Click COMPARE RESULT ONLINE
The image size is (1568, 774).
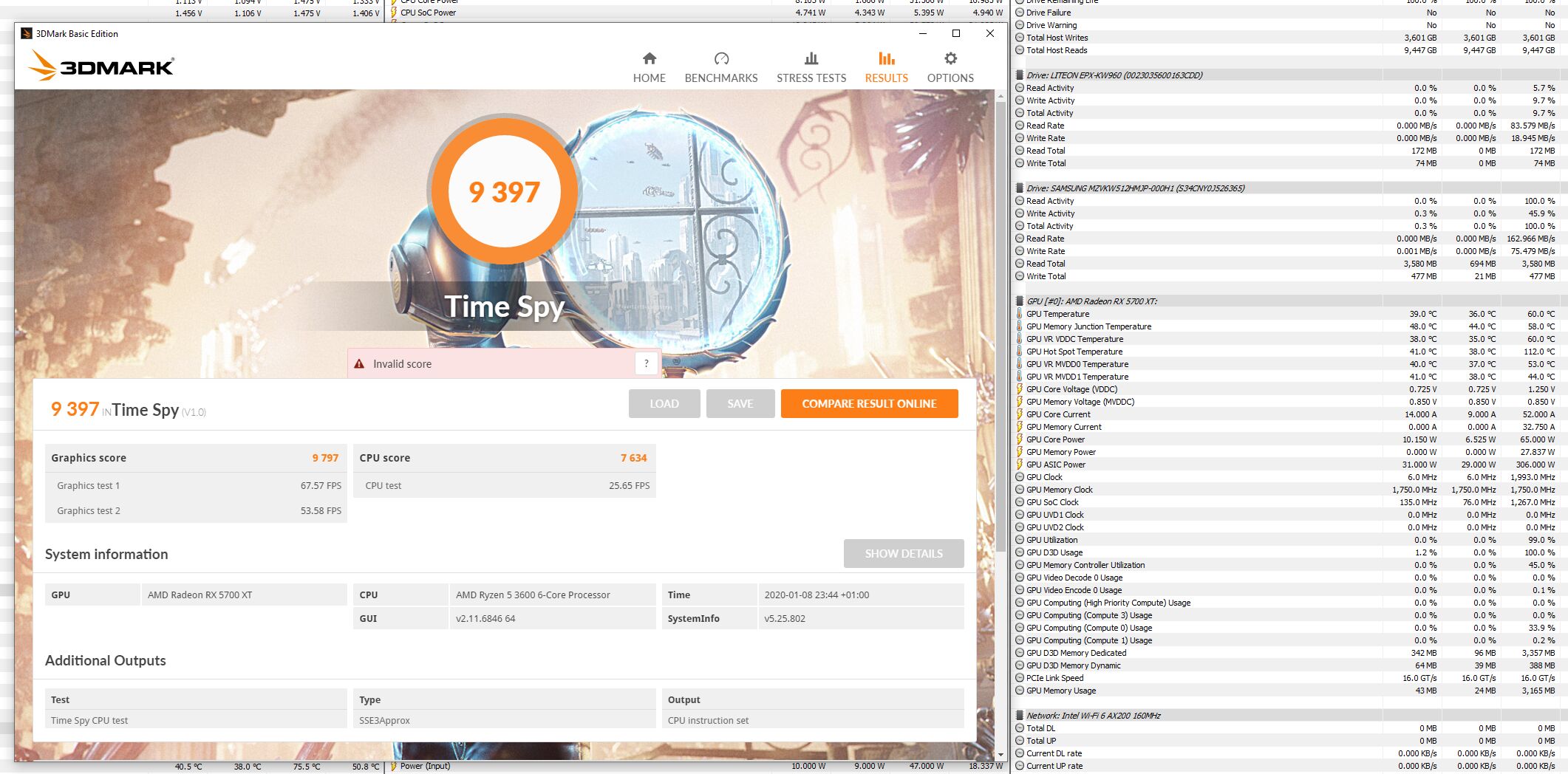870,403
